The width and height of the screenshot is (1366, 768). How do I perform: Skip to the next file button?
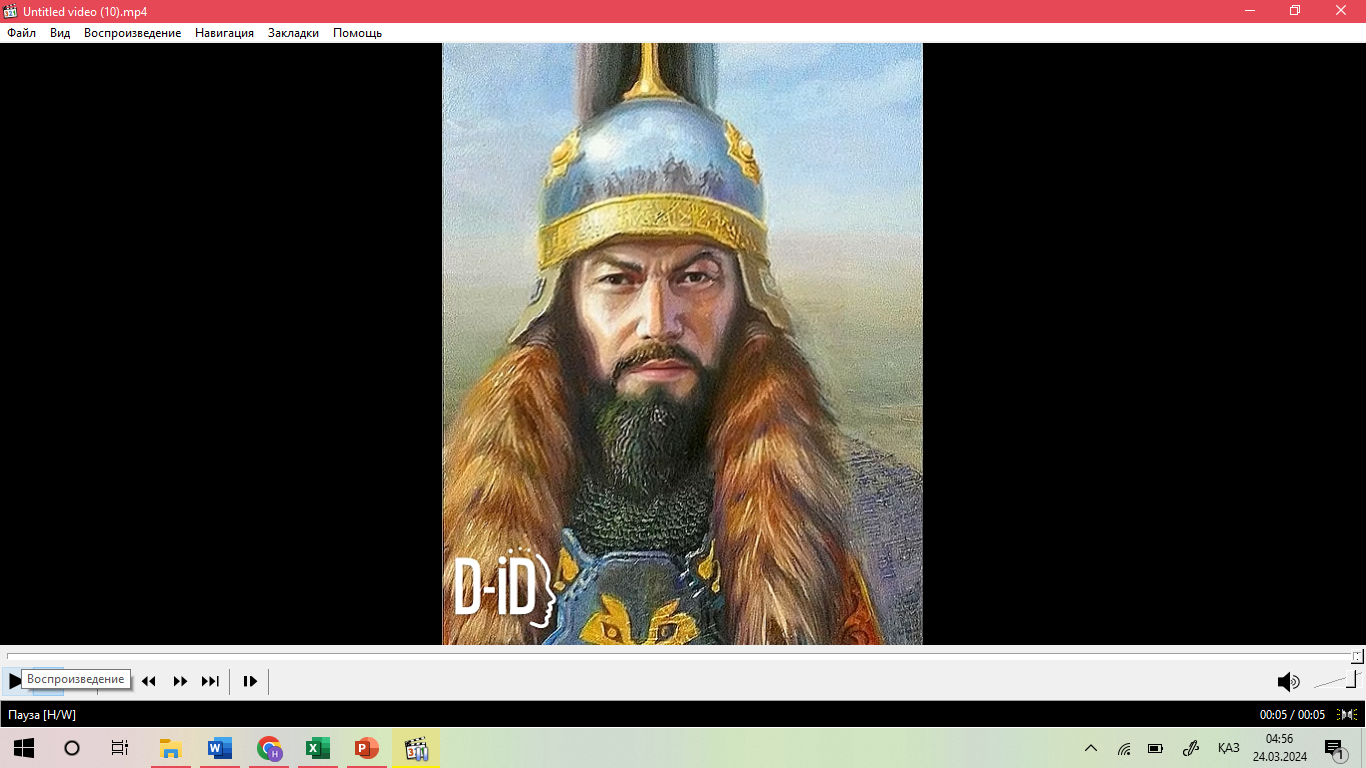pyautogui.click(x=210, y=681)
